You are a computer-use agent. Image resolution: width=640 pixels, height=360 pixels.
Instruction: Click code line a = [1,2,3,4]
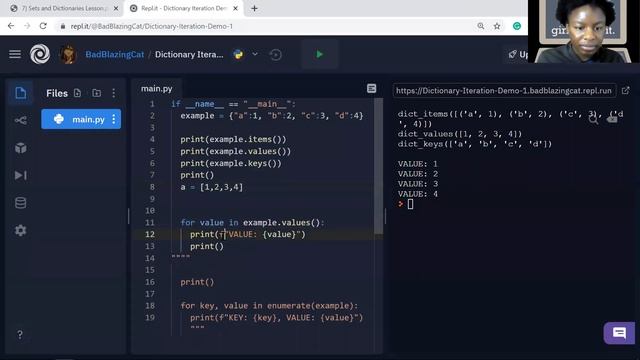211,187
